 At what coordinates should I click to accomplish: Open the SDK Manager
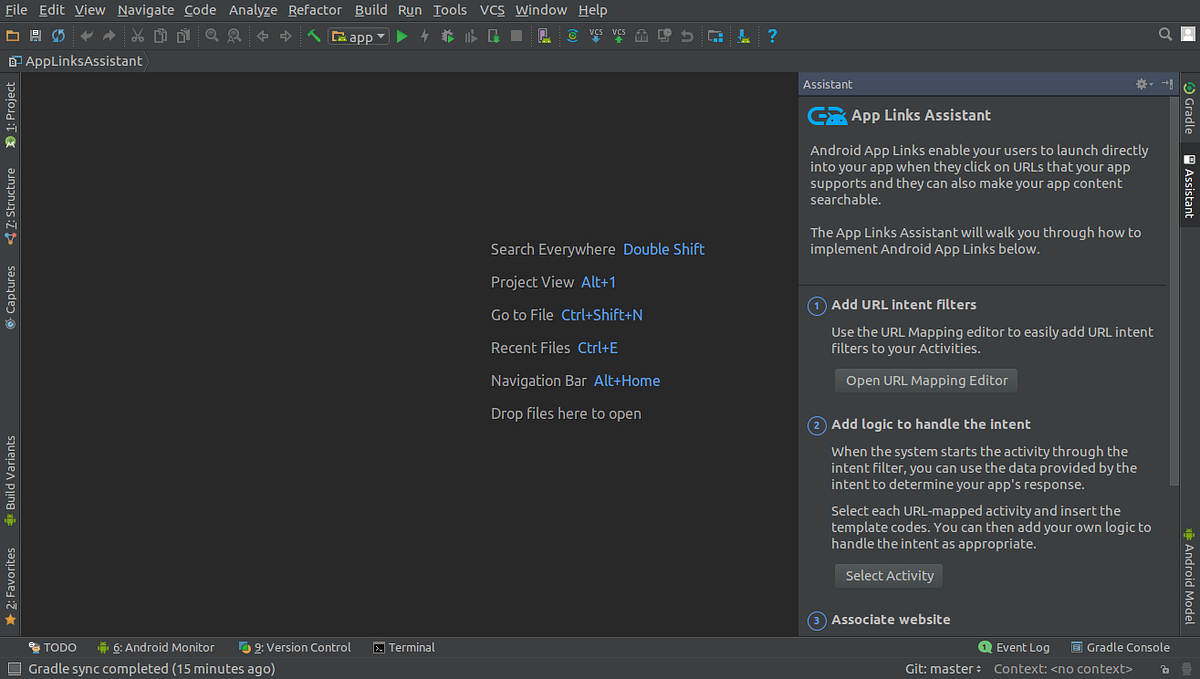744,35
